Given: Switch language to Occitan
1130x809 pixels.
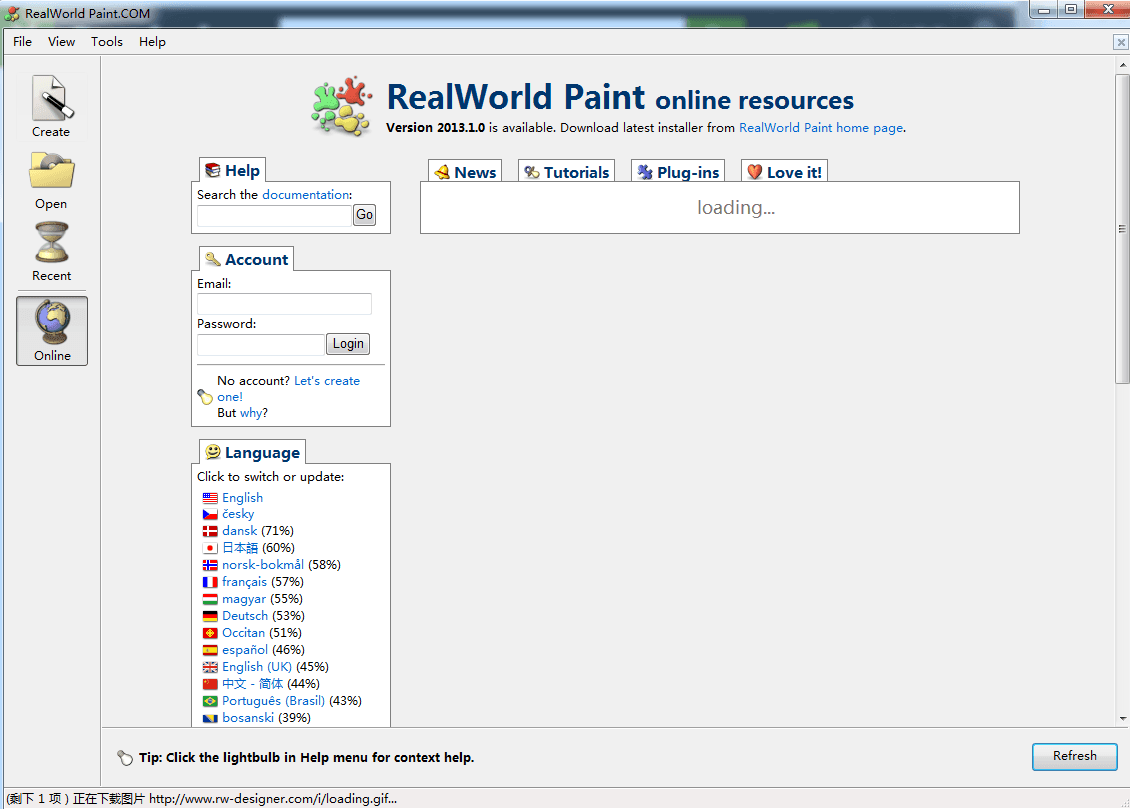Looking at the screenshot, I should click(244, 633).
